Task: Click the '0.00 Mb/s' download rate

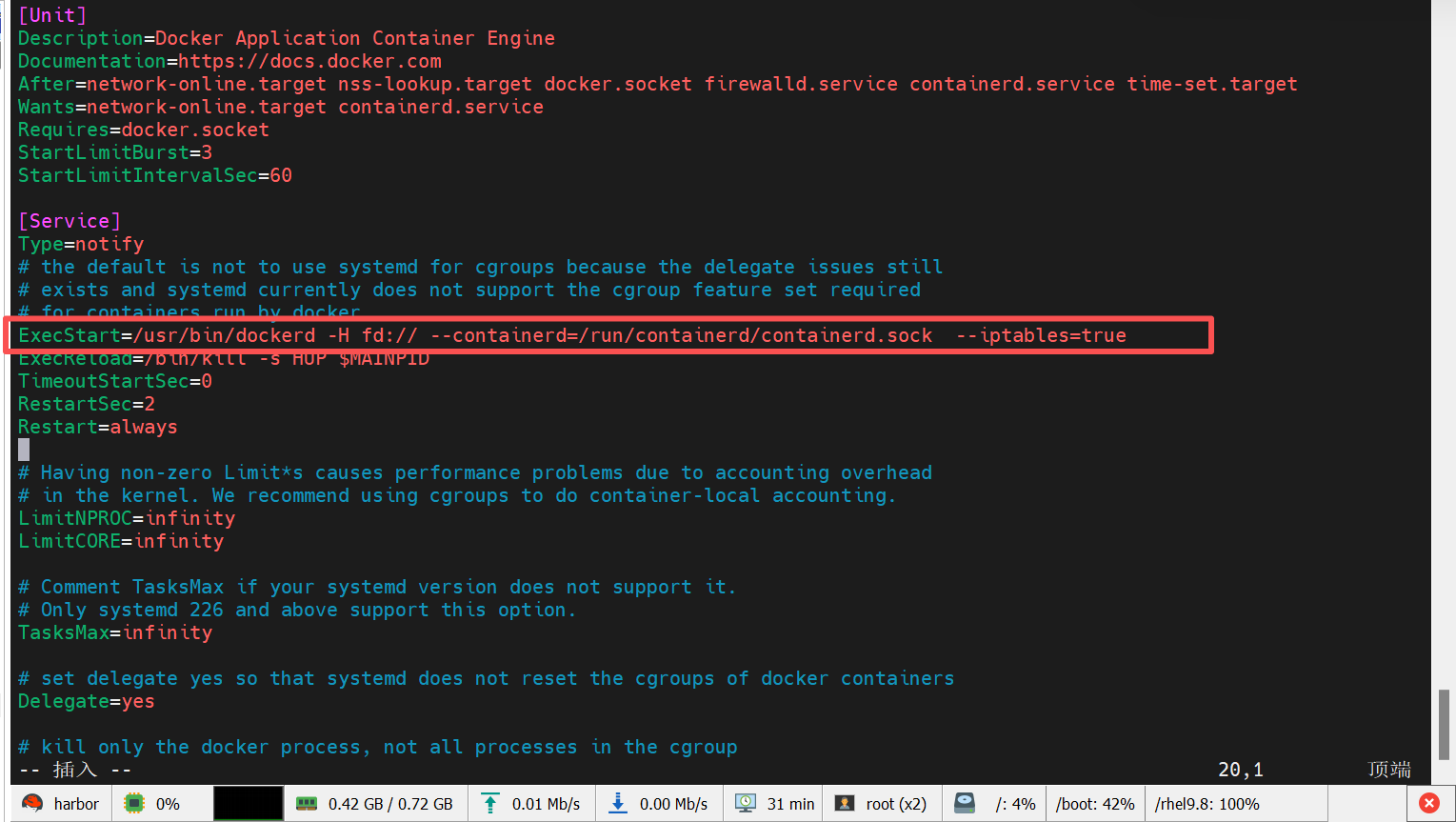Action: tap(673, 804)
